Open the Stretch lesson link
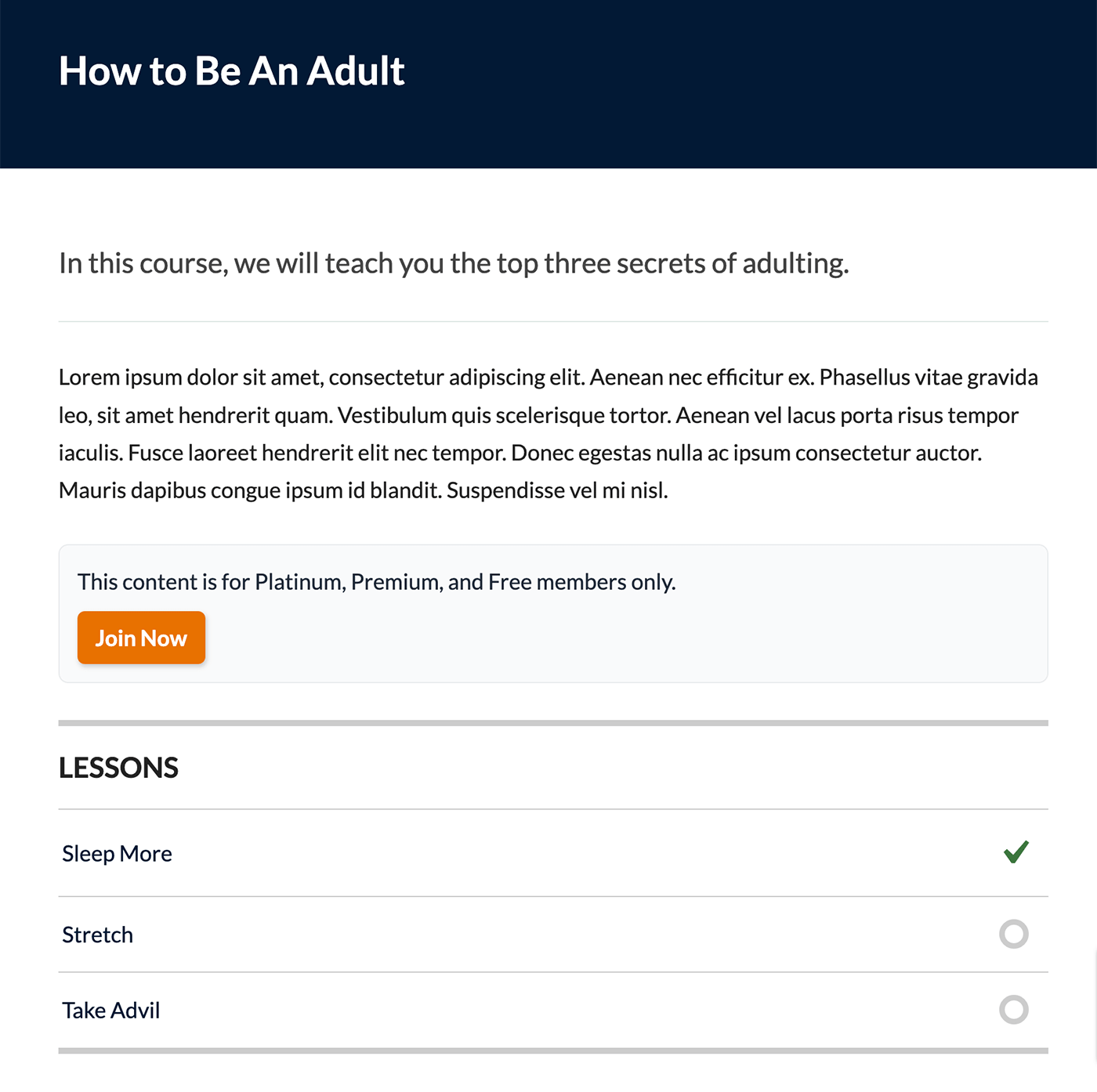The width and height of the screenshot is (1097, 1092). click(97, 934)
